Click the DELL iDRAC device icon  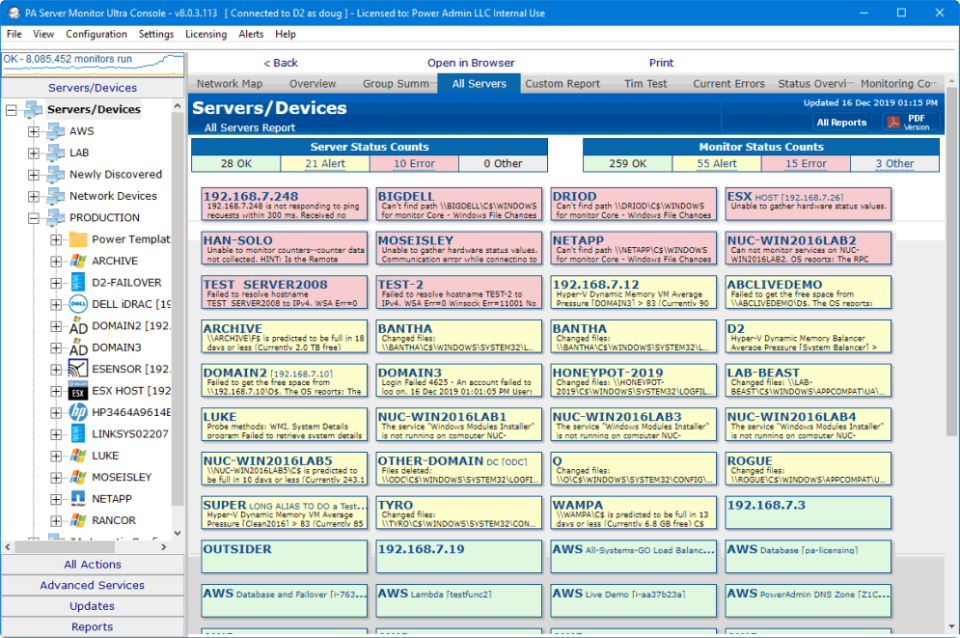tap(78, 303)
